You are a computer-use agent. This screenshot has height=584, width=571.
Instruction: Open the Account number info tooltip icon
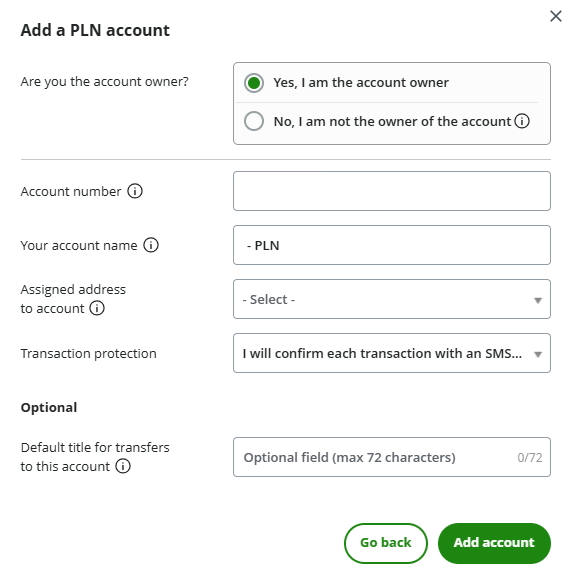tap(135, 191)
